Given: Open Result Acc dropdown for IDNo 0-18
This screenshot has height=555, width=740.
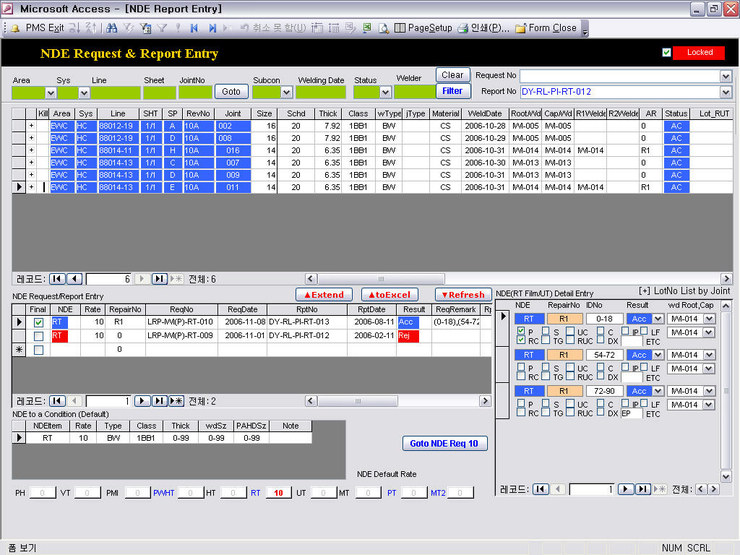Looking at the screenshot, I should 658,319.
